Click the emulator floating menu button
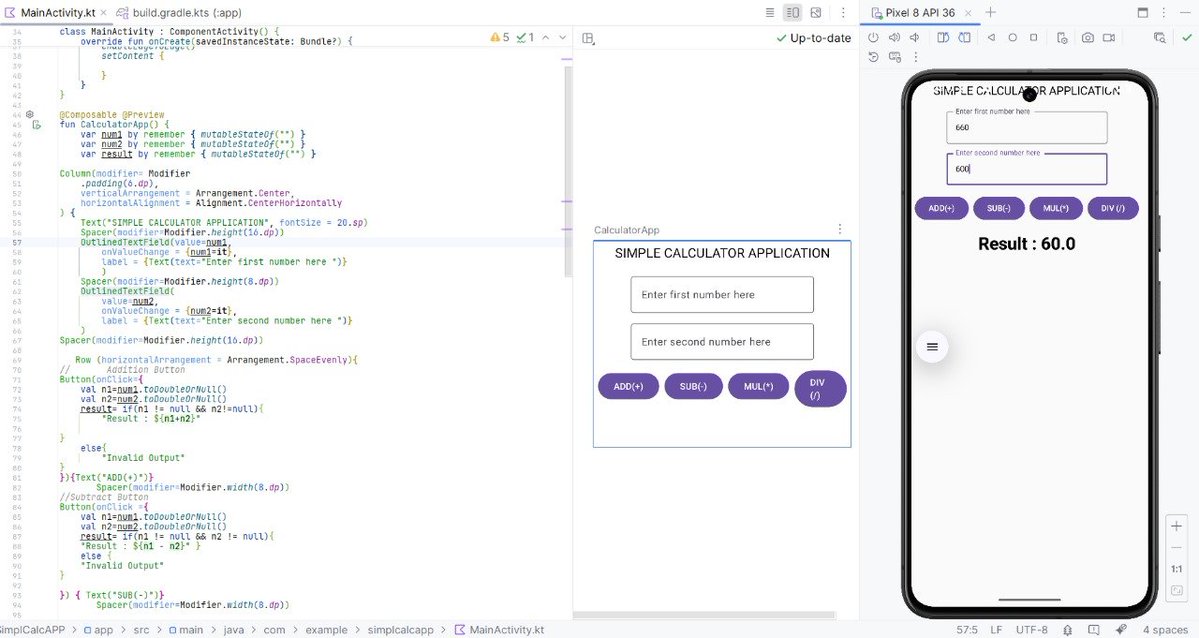 (932, 347)
